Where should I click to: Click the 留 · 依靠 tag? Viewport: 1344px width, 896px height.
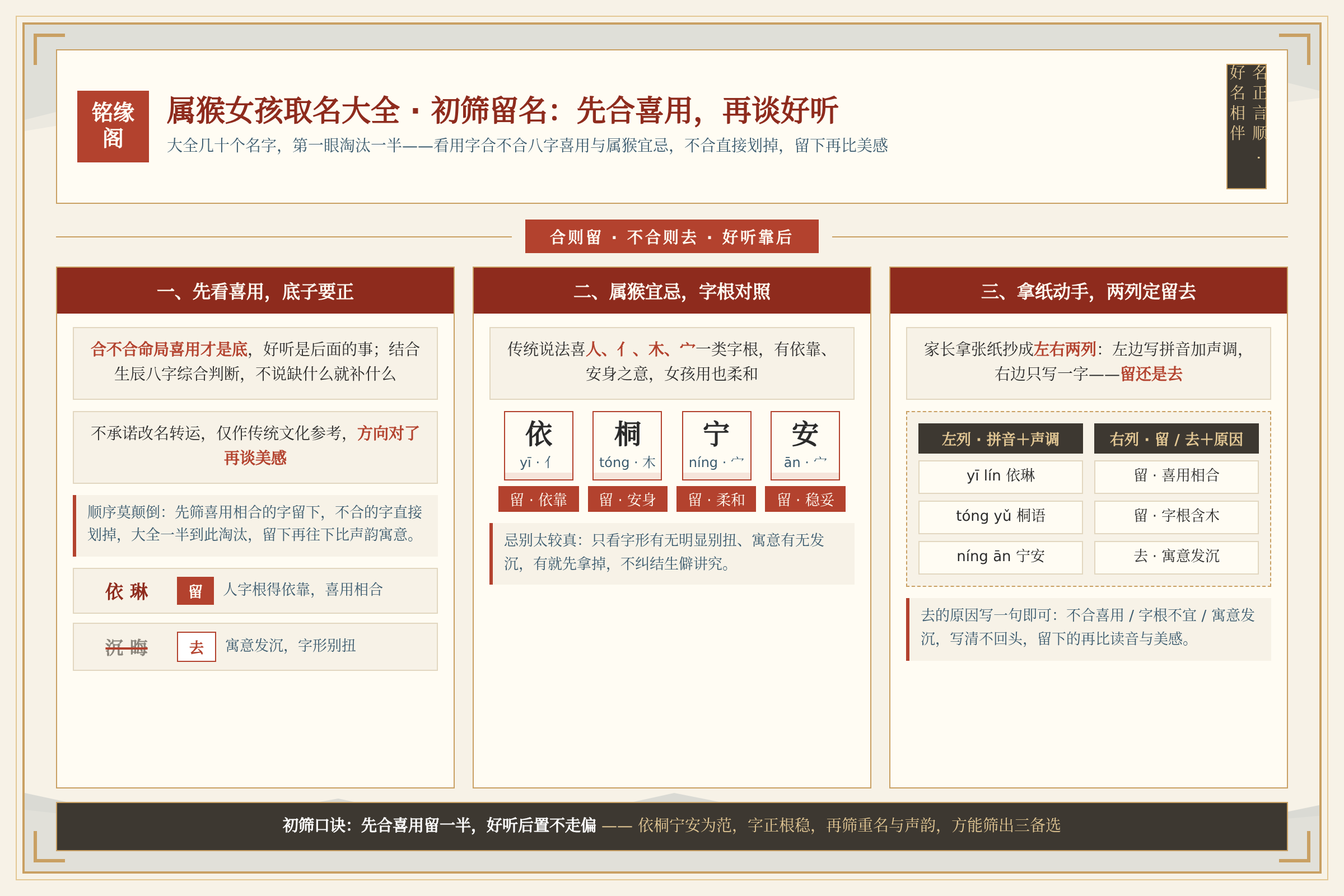[538, 500]
